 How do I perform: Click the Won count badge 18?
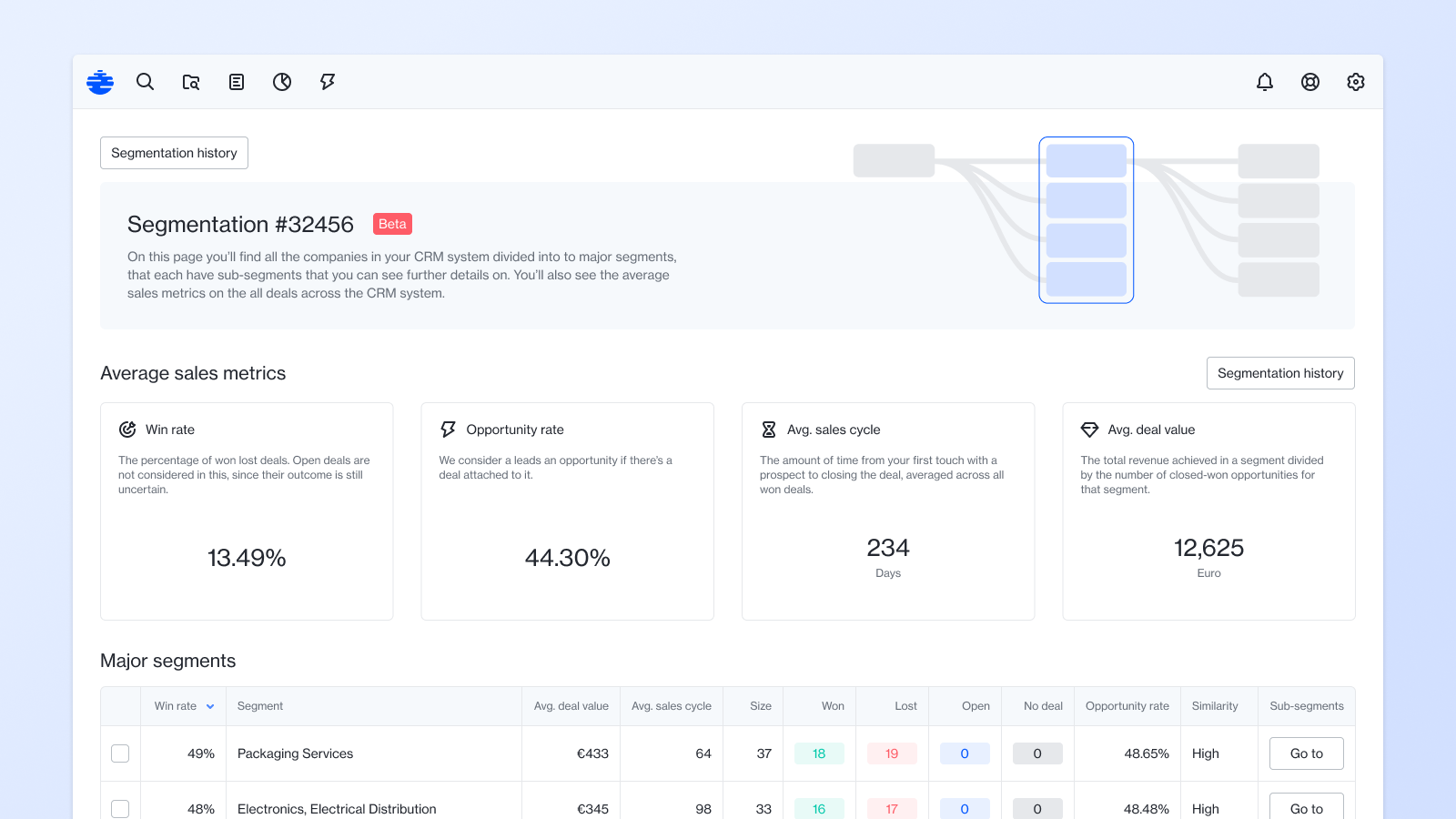[x=819, y=753]
